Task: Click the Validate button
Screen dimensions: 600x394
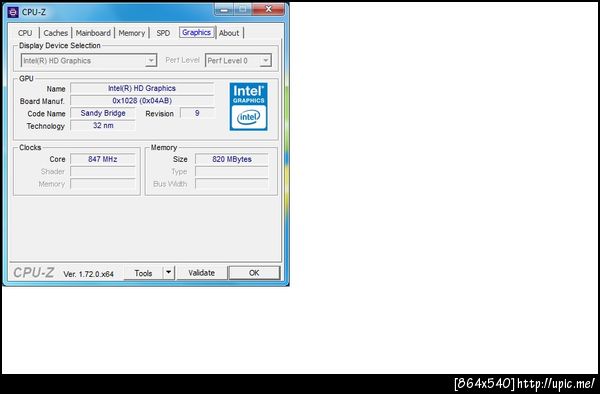Action: (202, 273)
